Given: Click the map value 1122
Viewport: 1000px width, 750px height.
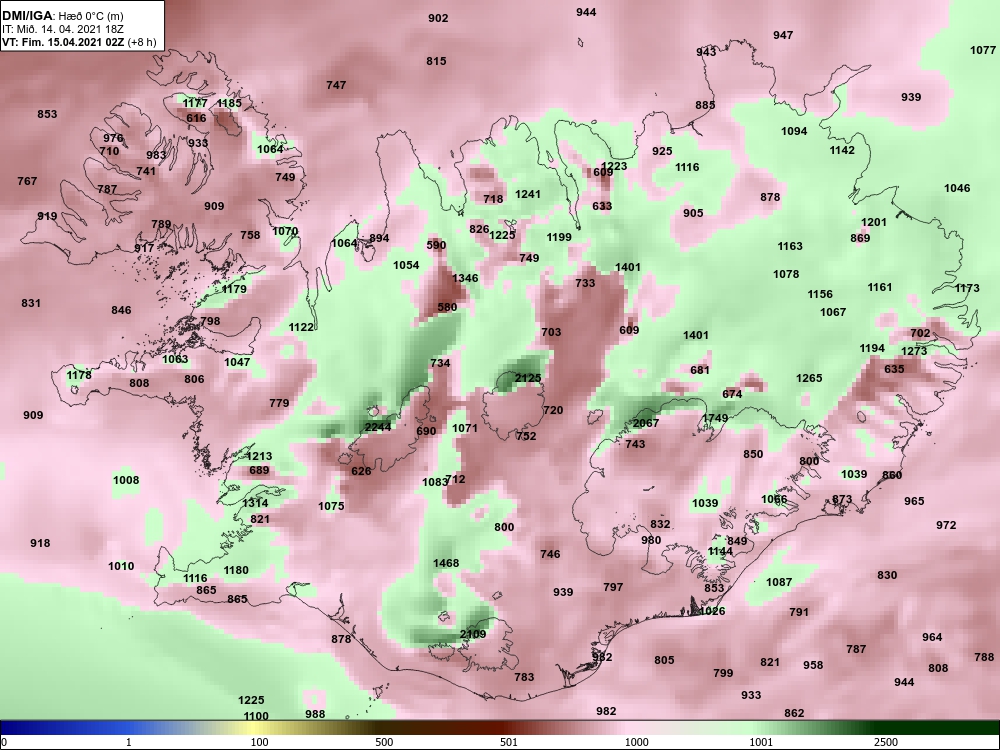Looking at the screenshot, I should (x=301, y=327).
